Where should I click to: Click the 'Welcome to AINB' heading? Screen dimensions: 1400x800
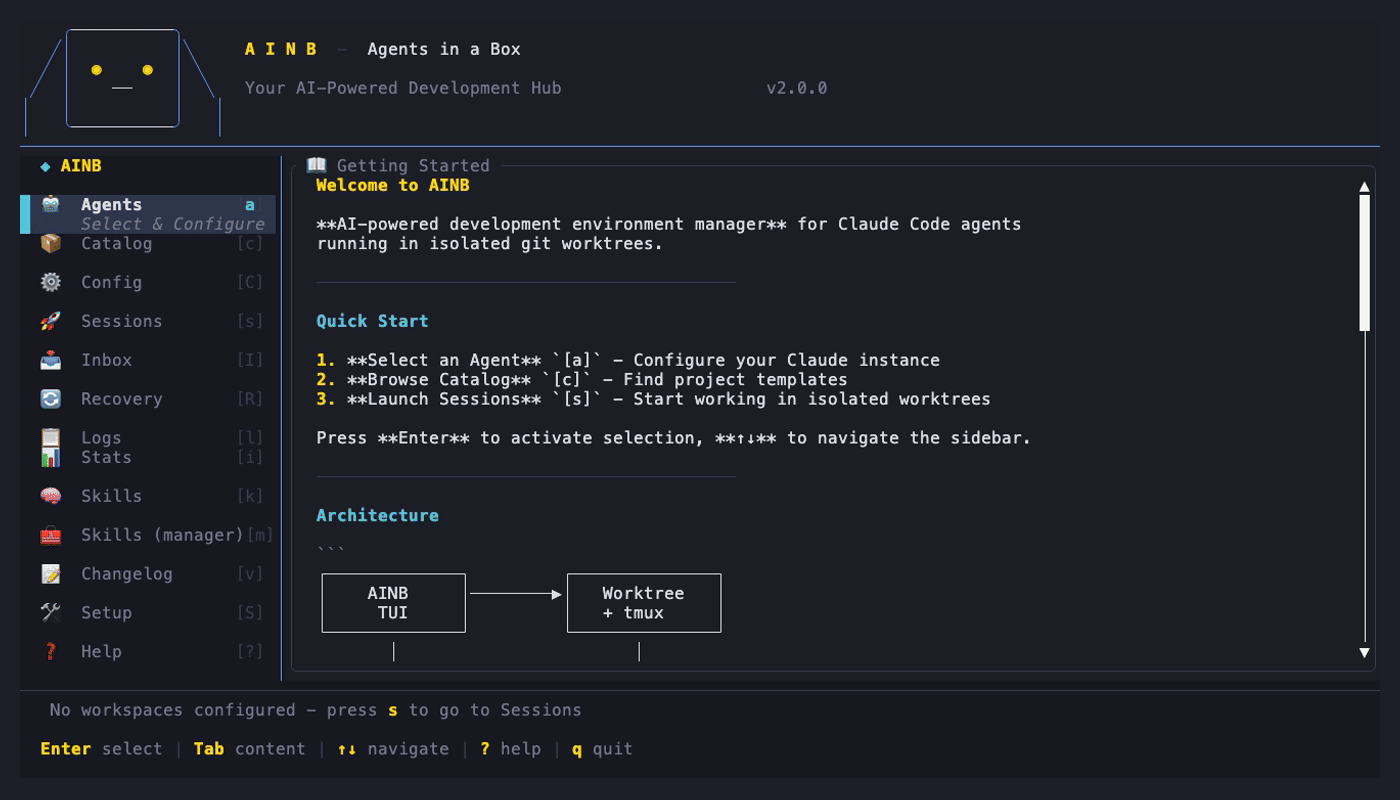[x=393, y=185]
